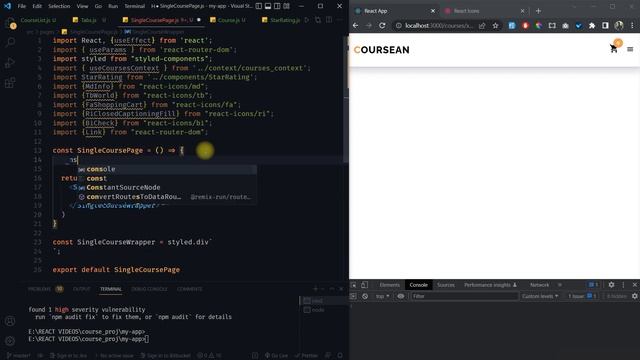The height and width of the screenshot is (360, 640).
Task: Split the editor to the right
Action: tap(329, 20)
